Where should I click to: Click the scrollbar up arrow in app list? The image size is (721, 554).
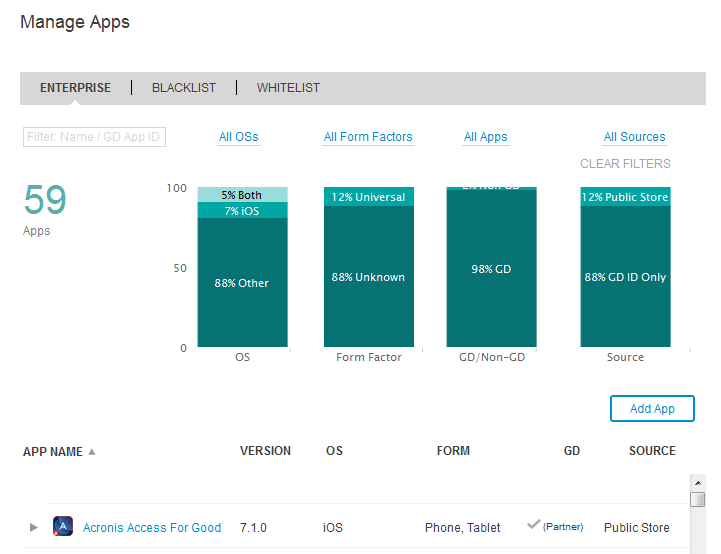697,481
